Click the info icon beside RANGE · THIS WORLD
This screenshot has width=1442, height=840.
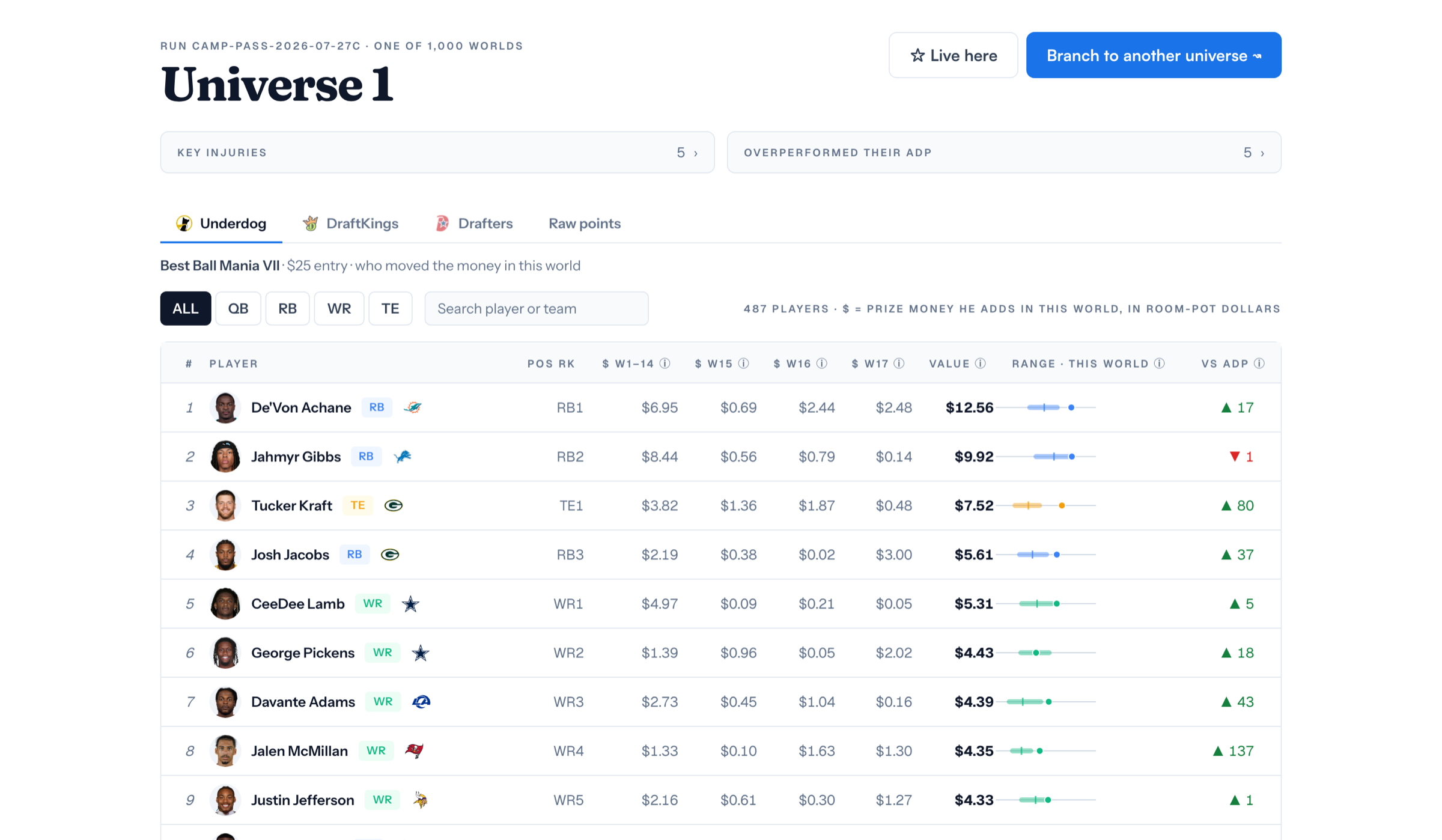point(1160,364)
